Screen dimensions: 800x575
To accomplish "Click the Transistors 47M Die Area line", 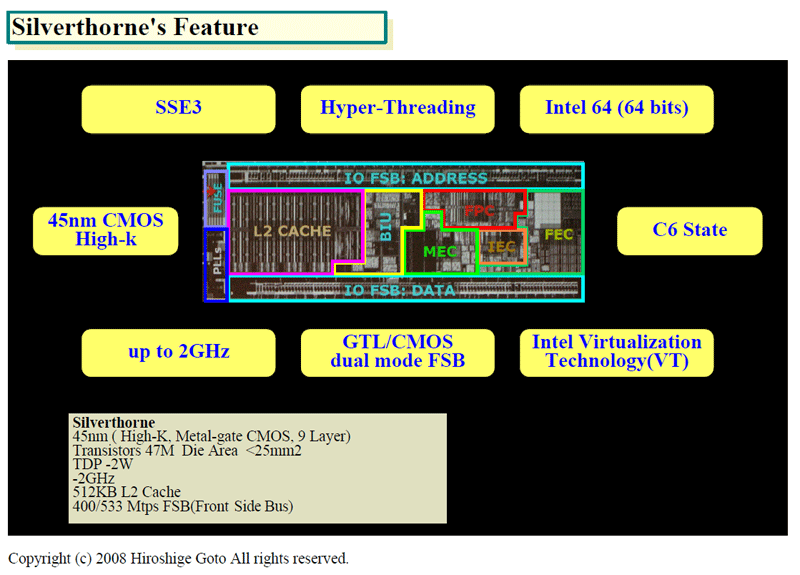I will [x=187, y=451].
